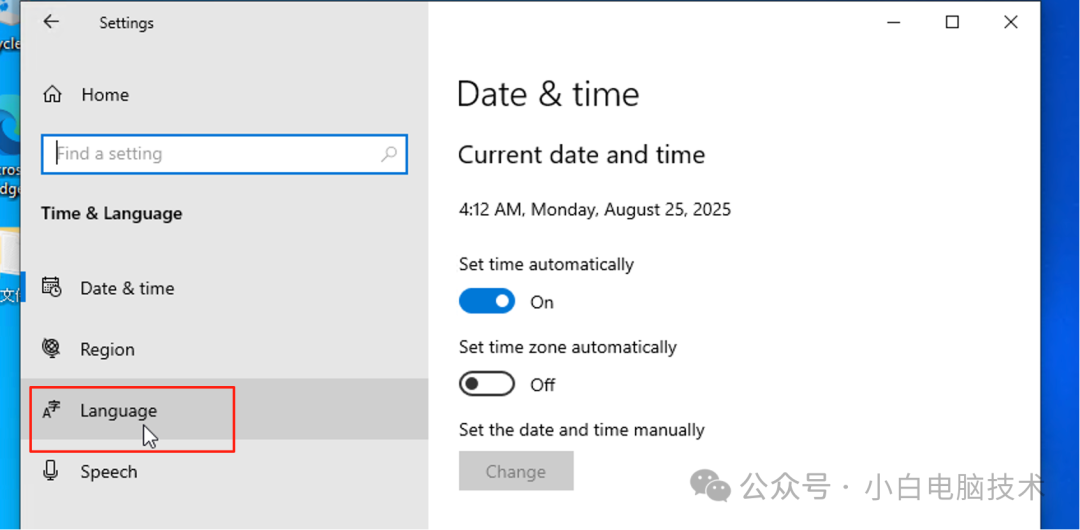Open the Speech settings page
The image size is (1080, 530).
[x=225, y=471]
